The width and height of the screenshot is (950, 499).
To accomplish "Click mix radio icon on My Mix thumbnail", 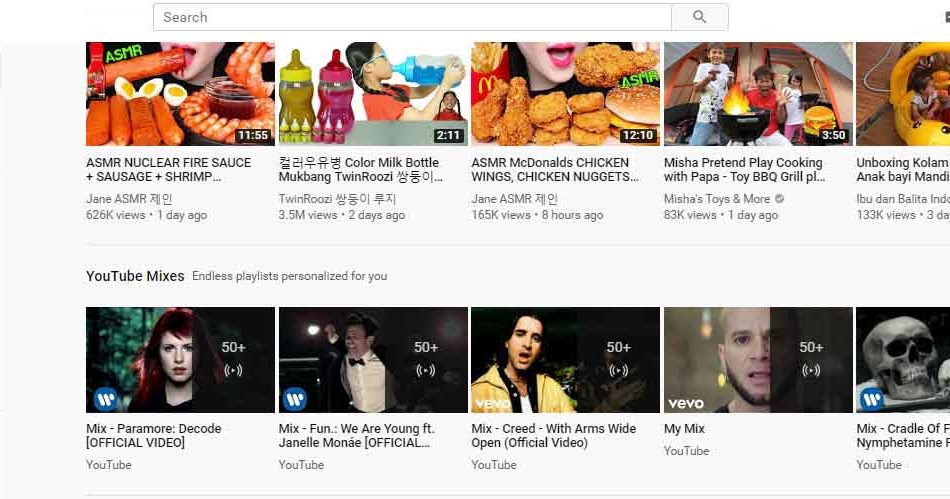I will pyautogui.click(x=811, y=370).
